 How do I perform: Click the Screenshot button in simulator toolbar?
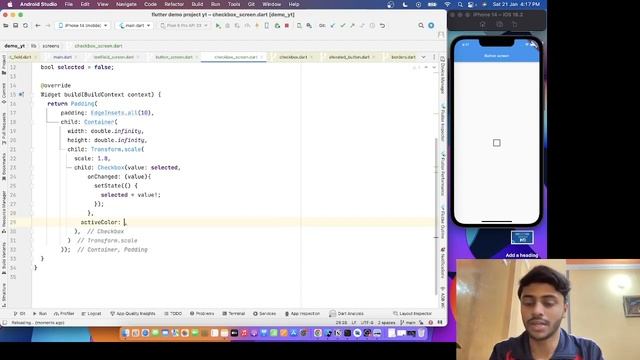tap(499, 24)
